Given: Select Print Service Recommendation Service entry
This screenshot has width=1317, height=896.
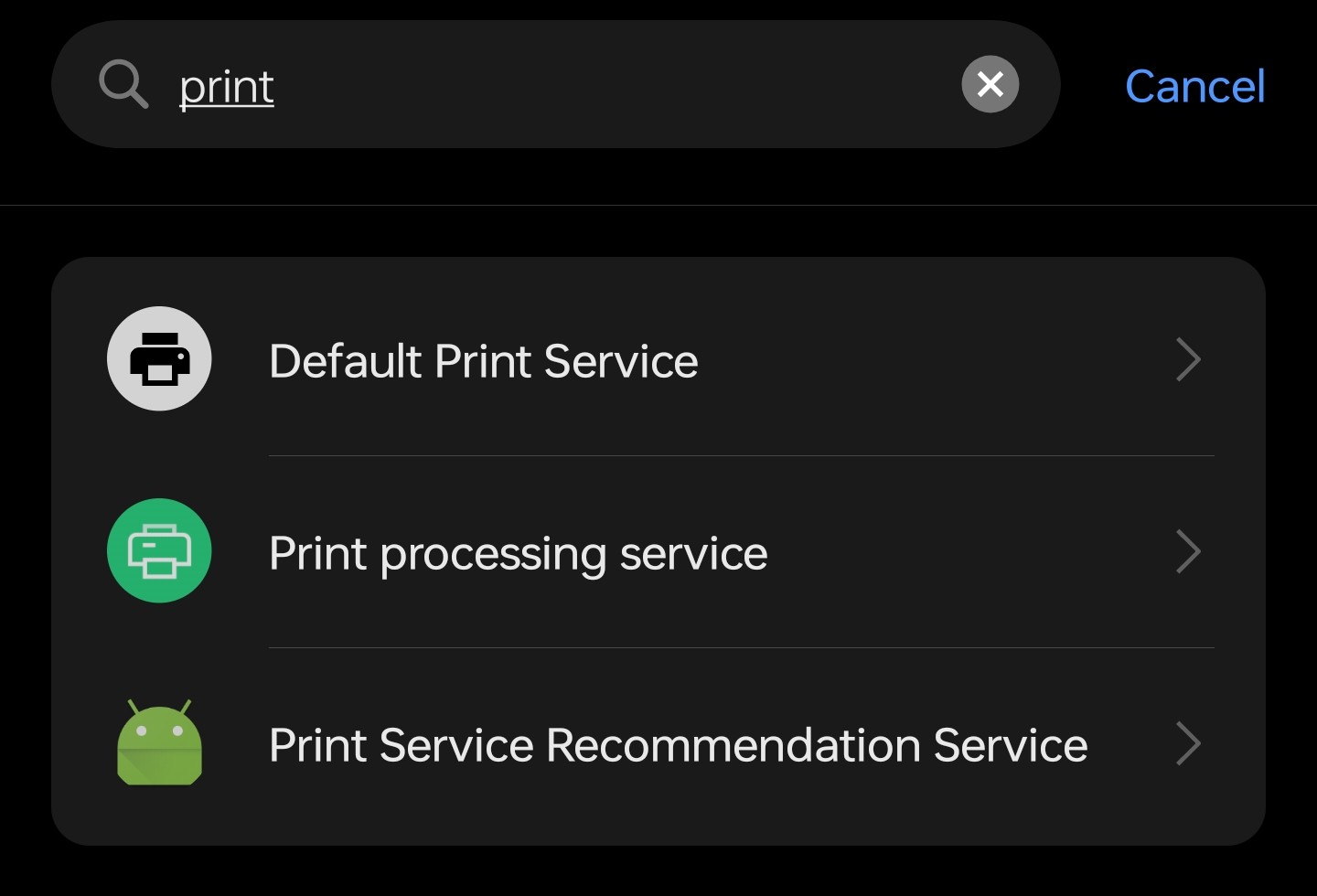Looking at the screenshot, I should (677, 745).
